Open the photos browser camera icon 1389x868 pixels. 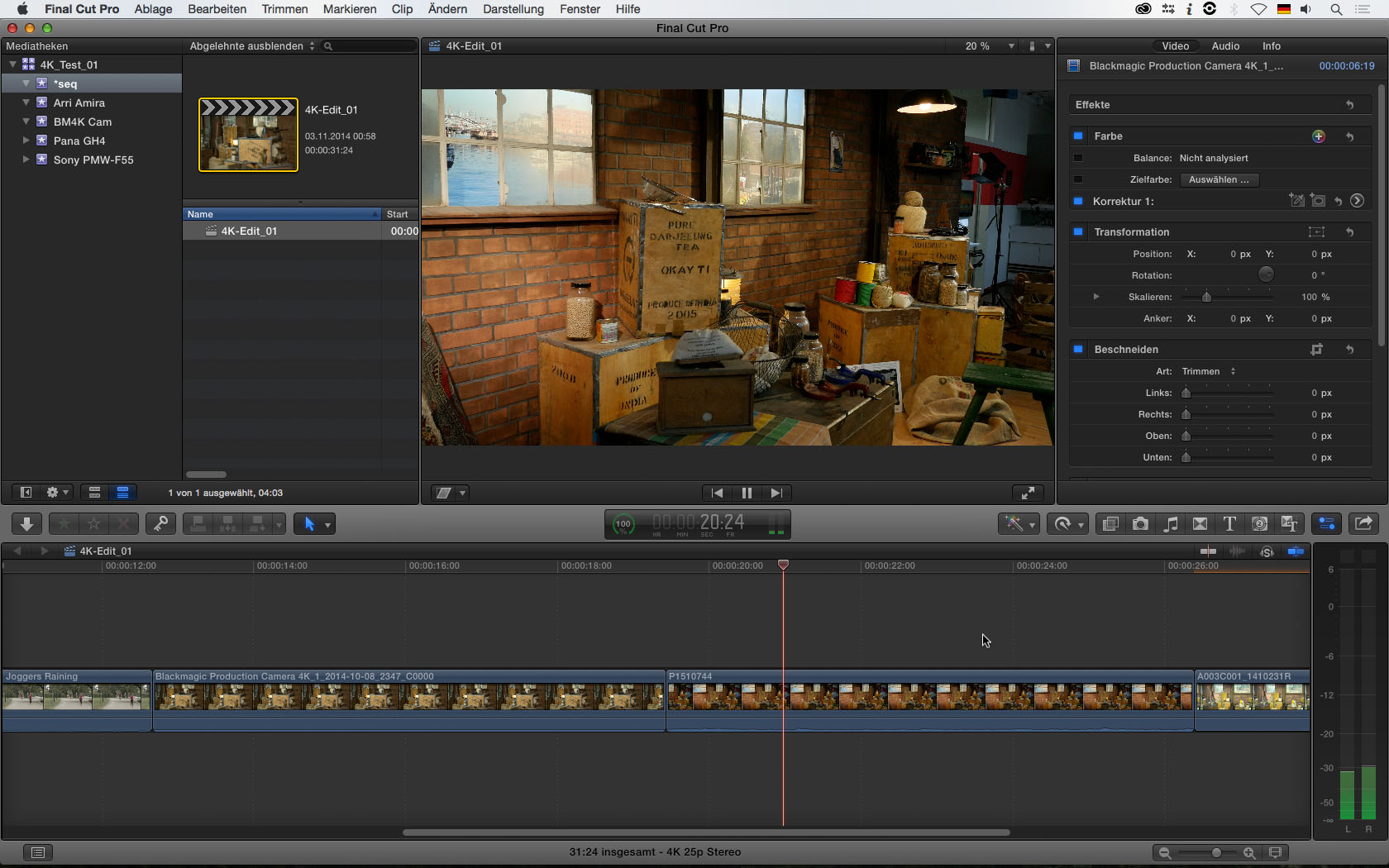tap(1140, 523)
